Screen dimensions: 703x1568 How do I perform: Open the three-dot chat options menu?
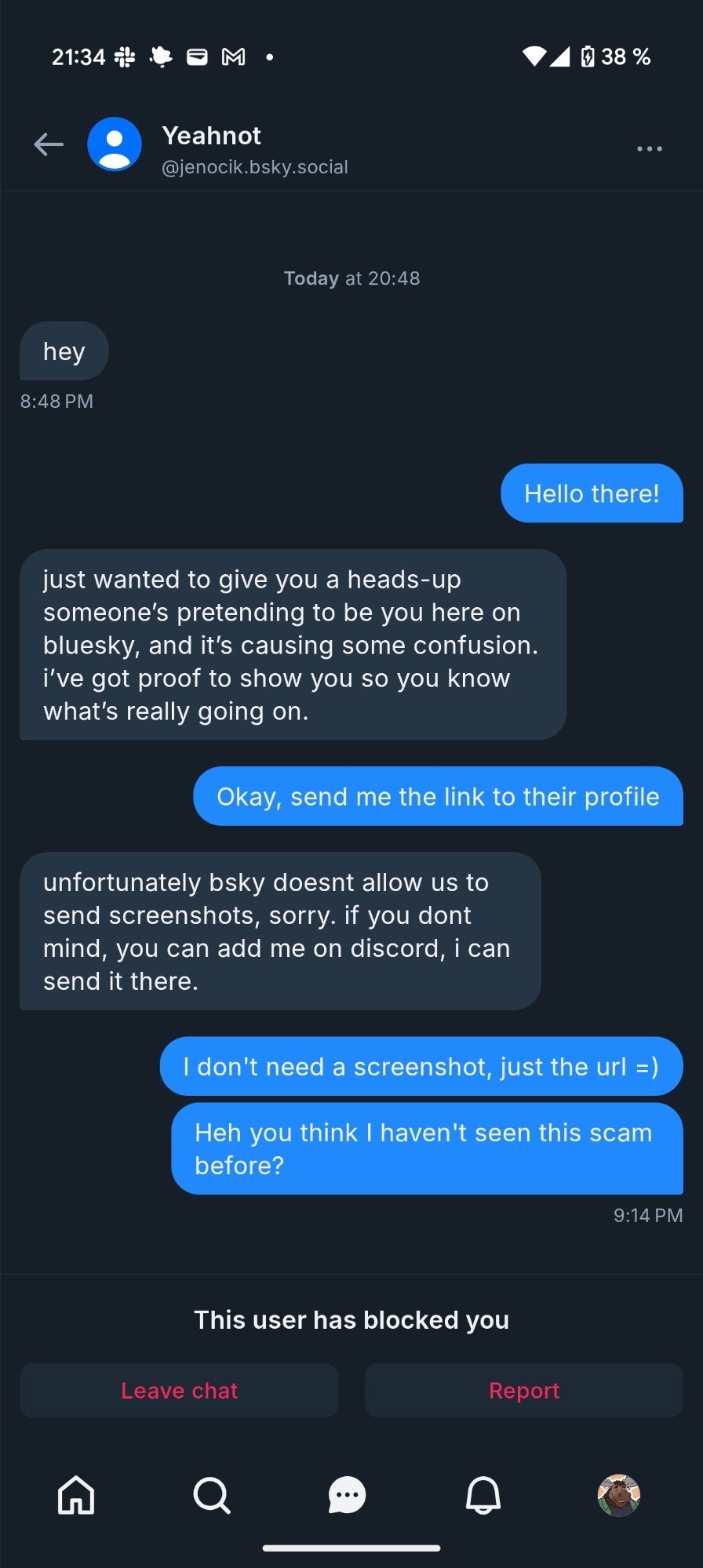(649, 148)
